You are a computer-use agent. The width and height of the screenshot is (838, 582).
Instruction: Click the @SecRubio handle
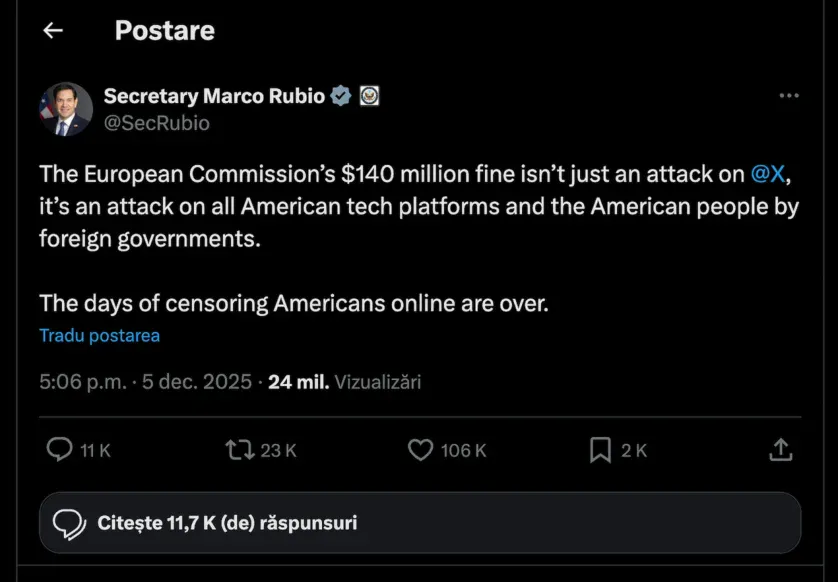click(157, 123)
